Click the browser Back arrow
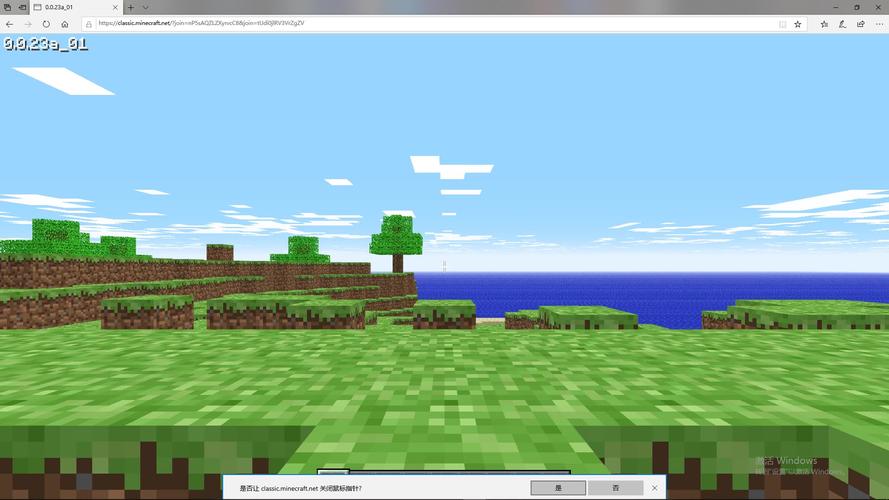The image size is (889, 500). 10,24
